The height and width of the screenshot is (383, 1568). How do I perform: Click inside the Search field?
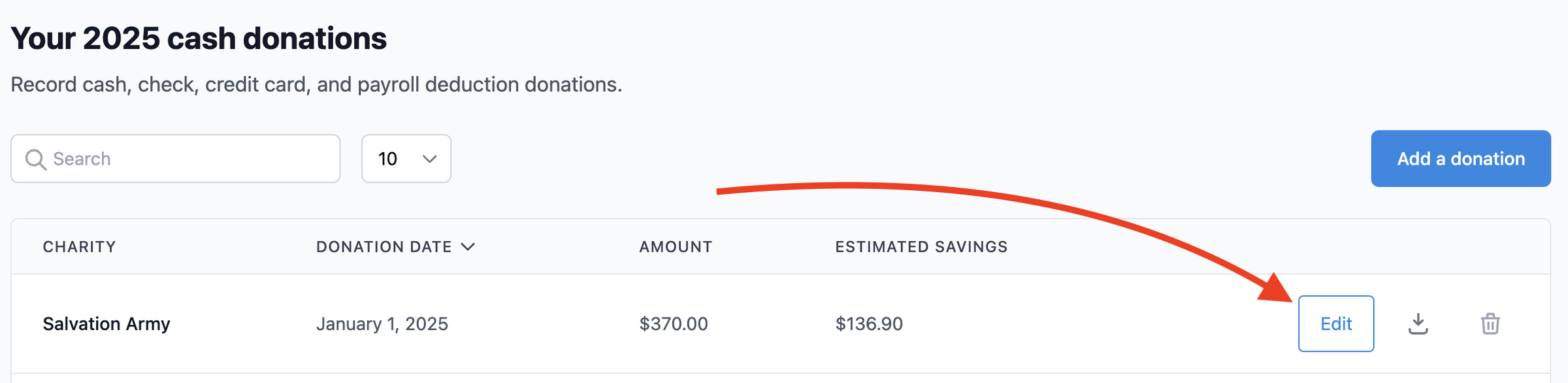(x=176, y=158)
